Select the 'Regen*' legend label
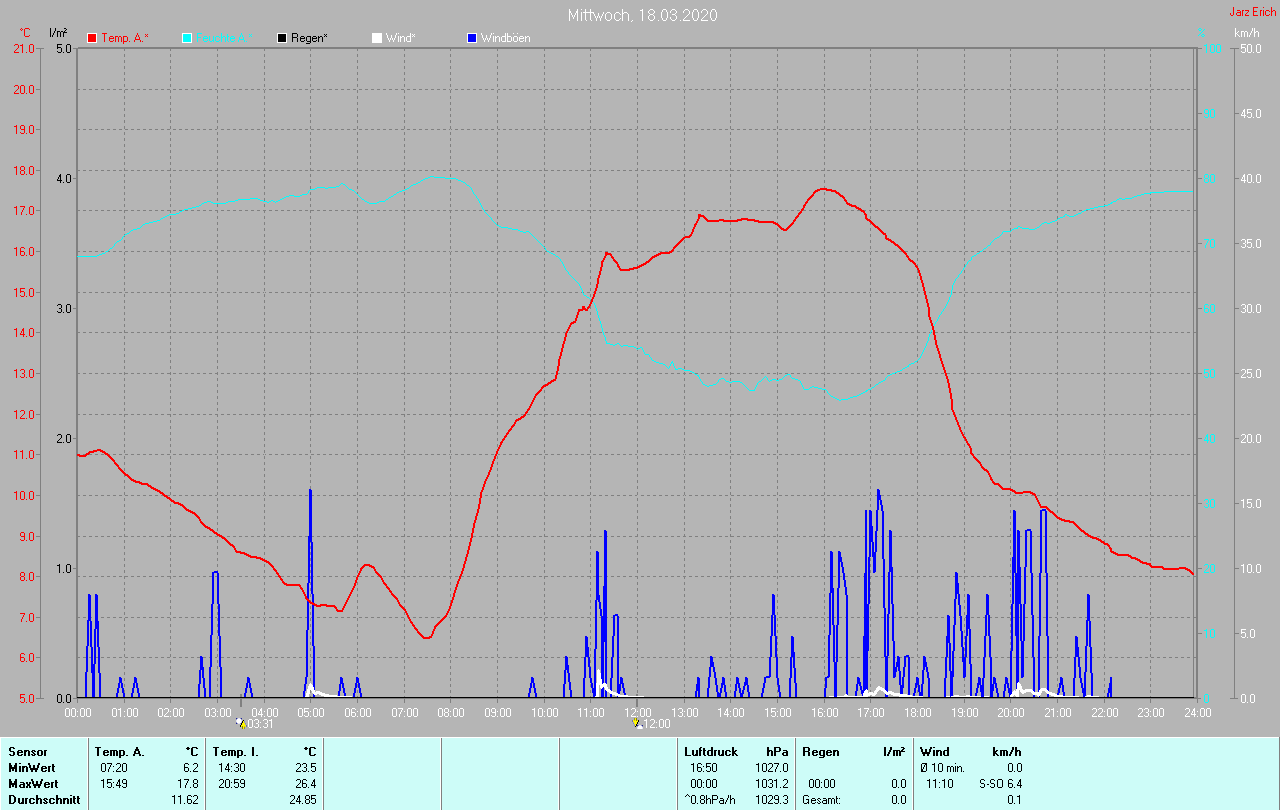The width and height of the screenshot is (1280, 810). tap(309, 38)
